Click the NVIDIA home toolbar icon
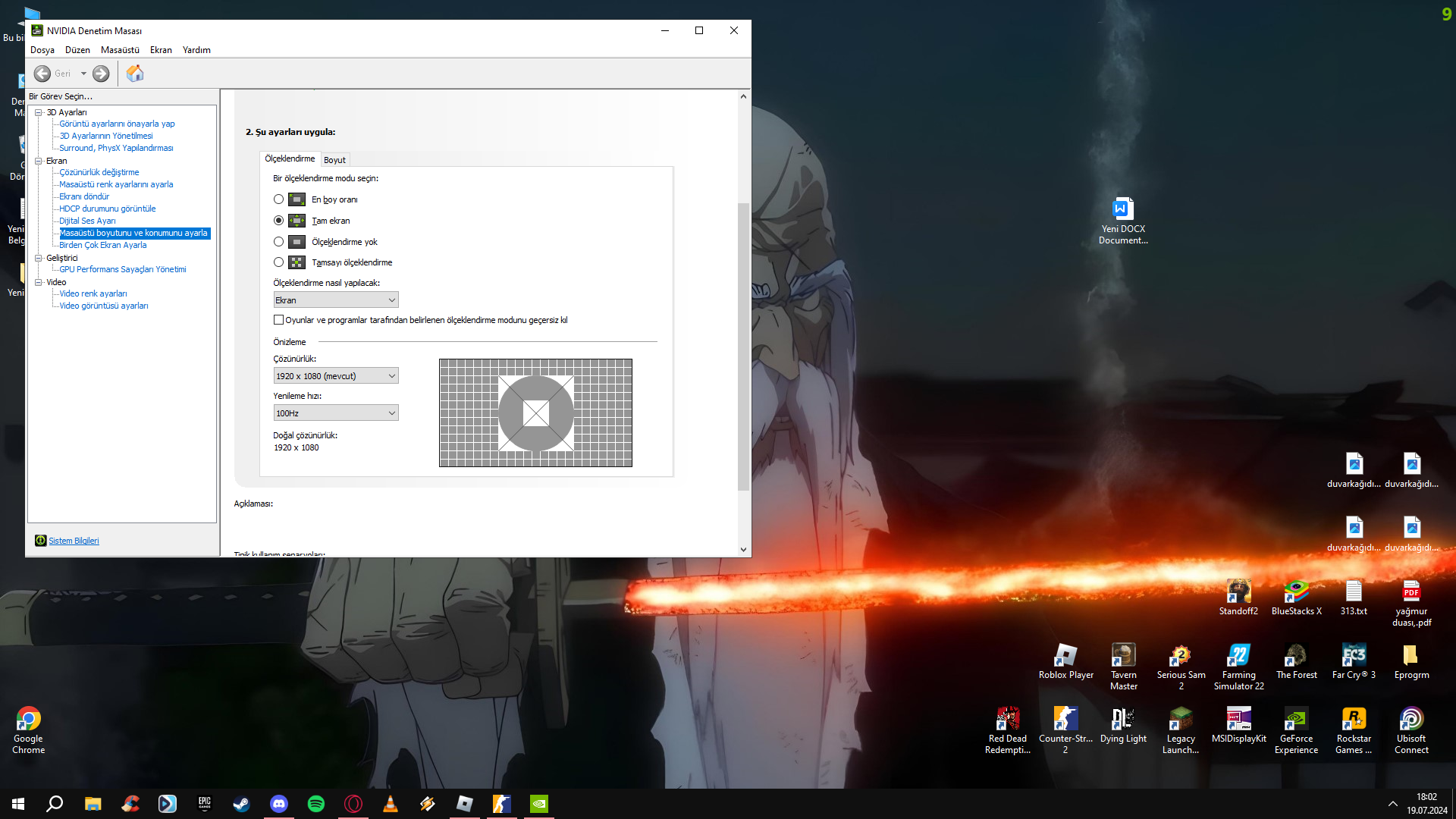This screenshot has height=819, width=1456. coord(135,74)
